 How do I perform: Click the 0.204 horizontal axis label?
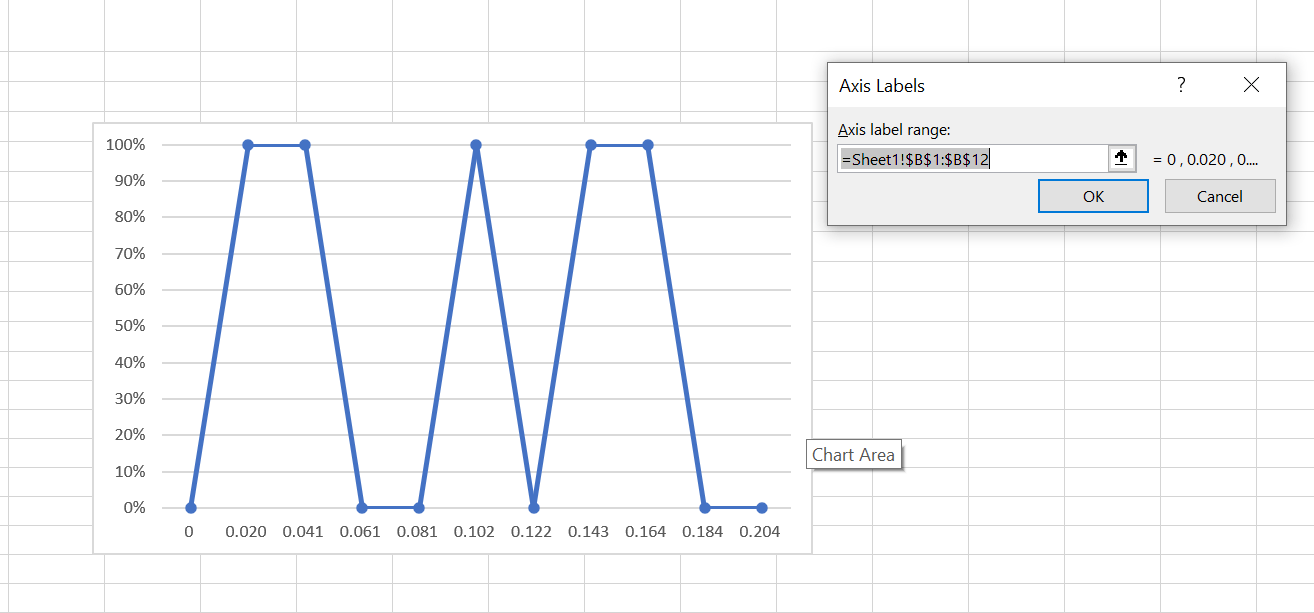click(760, 532)
